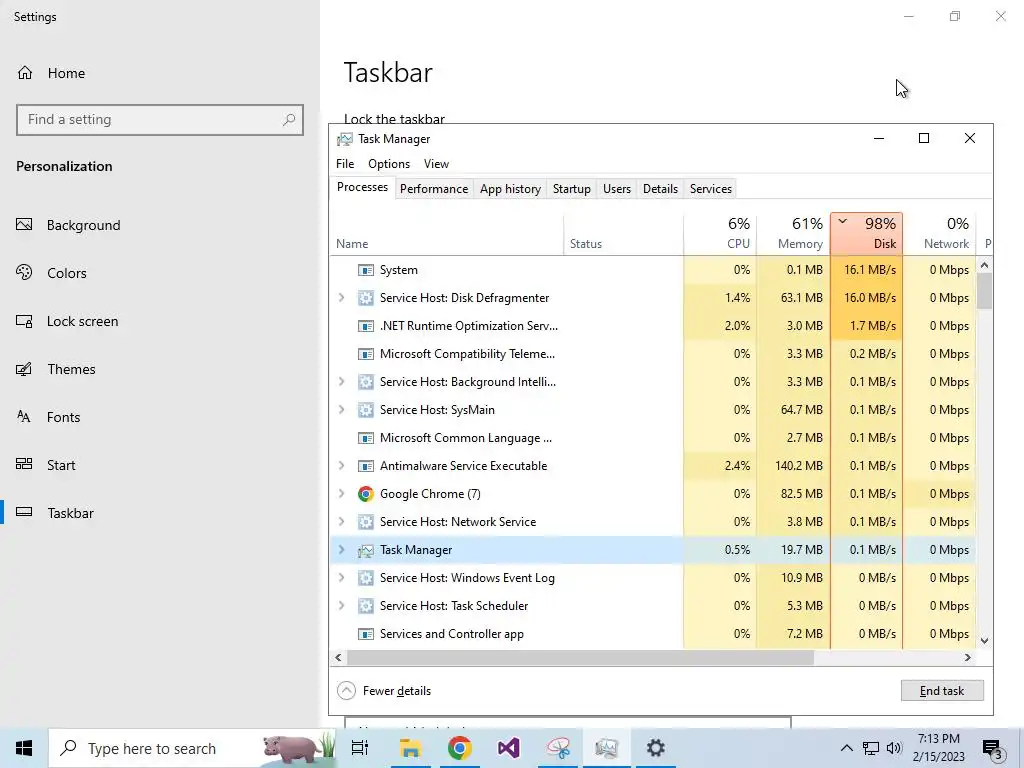Viewport: 1024px width, 768px height.
Task: Click the Windows Event Log service icon
Action: coord(366,578)
